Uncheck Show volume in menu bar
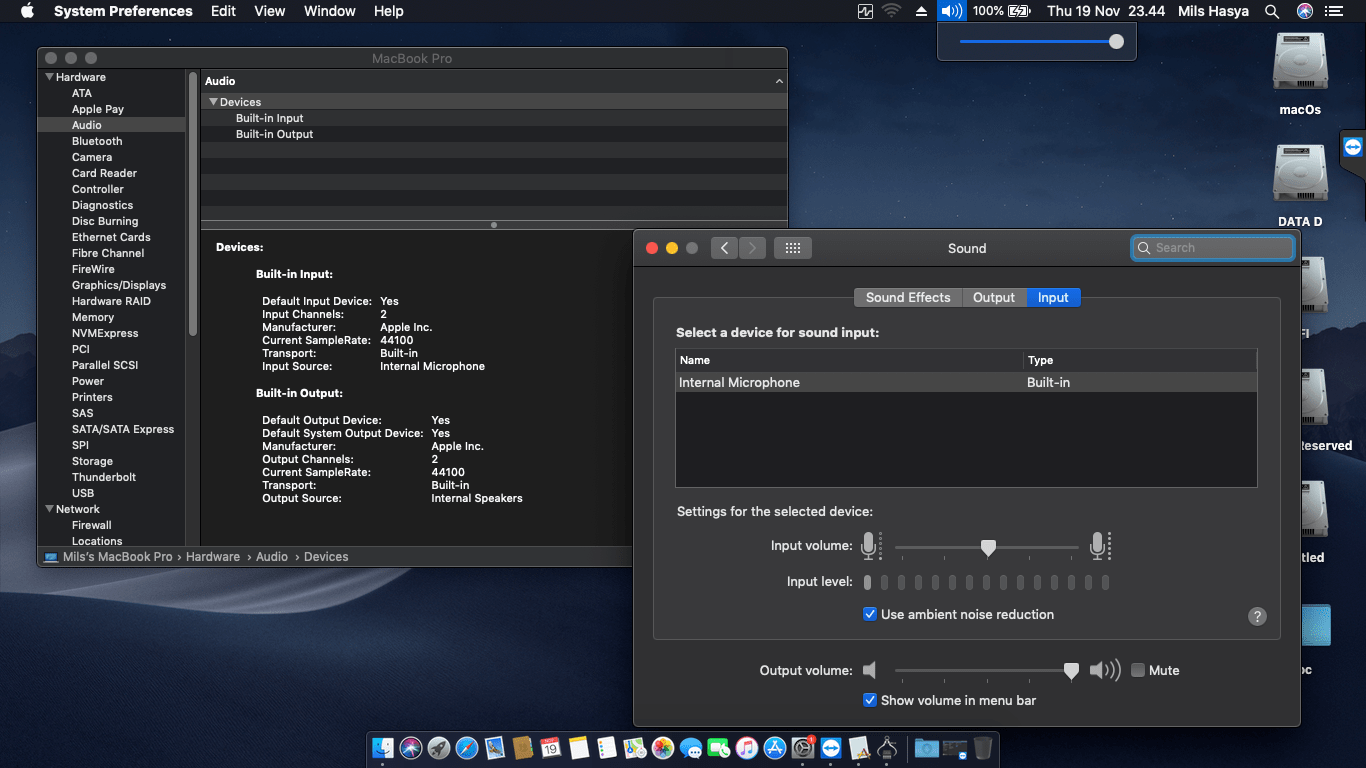1366x768 pixels. tap(870, 700)
